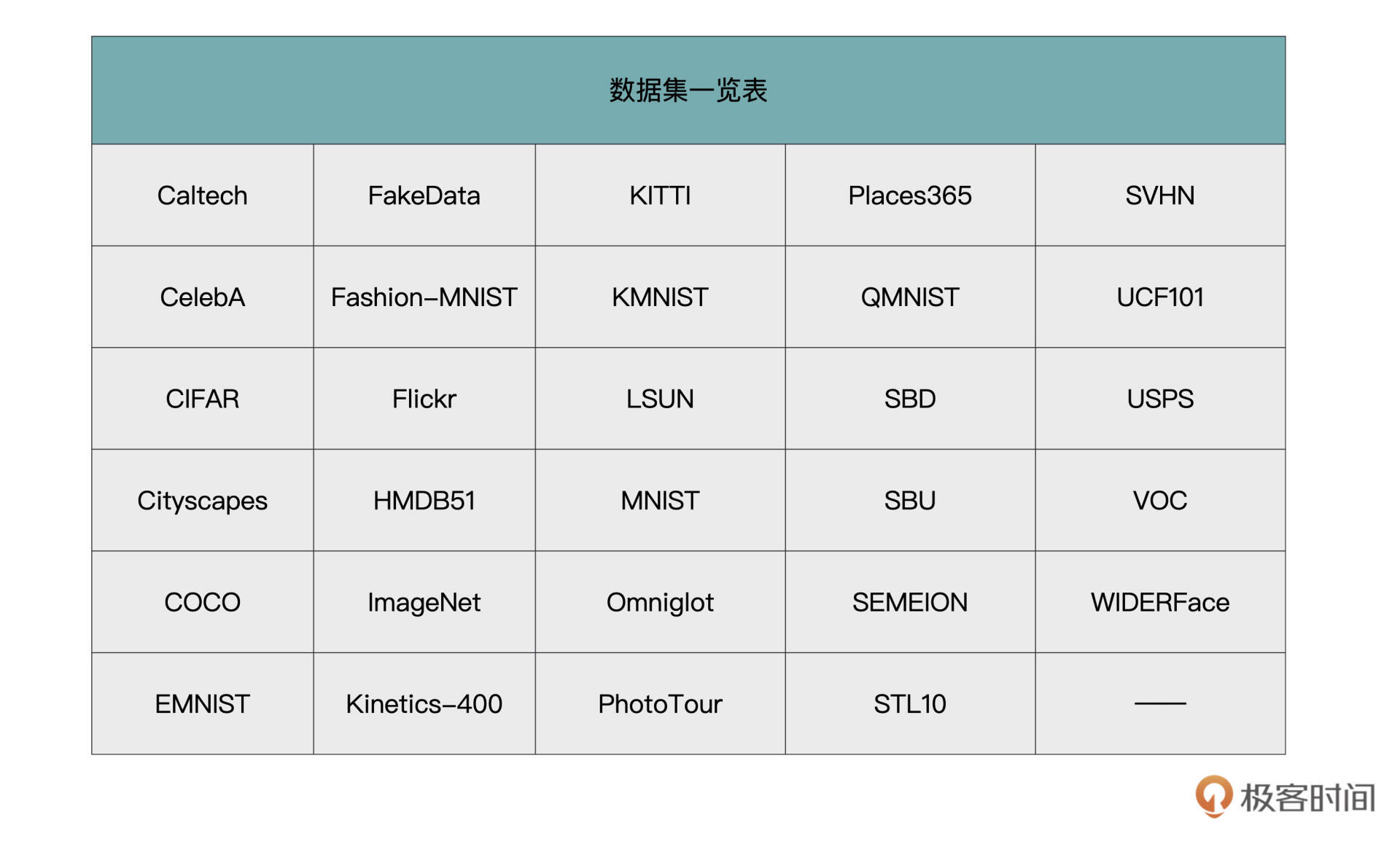Image resolution: width=1400 pixels, height=847 pixels.
Task: Select the Caltech dataset cell
Action: 203,195
